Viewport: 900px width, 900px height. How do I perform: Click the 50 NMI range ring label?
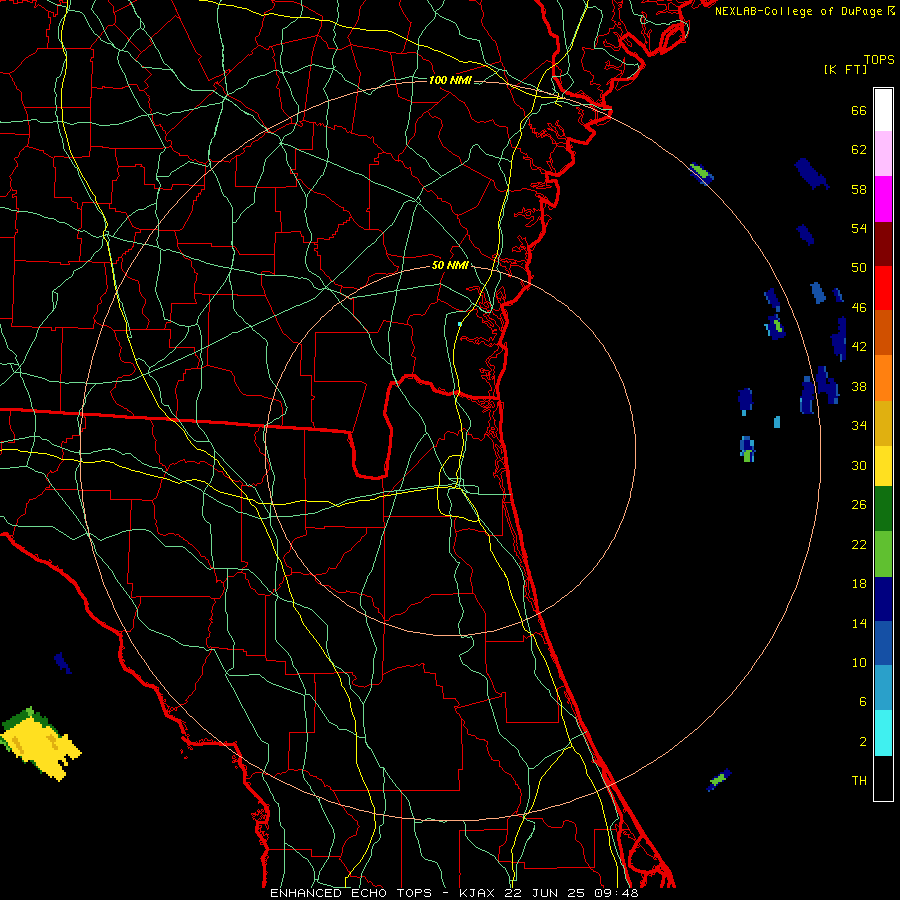tap(450, 265)
